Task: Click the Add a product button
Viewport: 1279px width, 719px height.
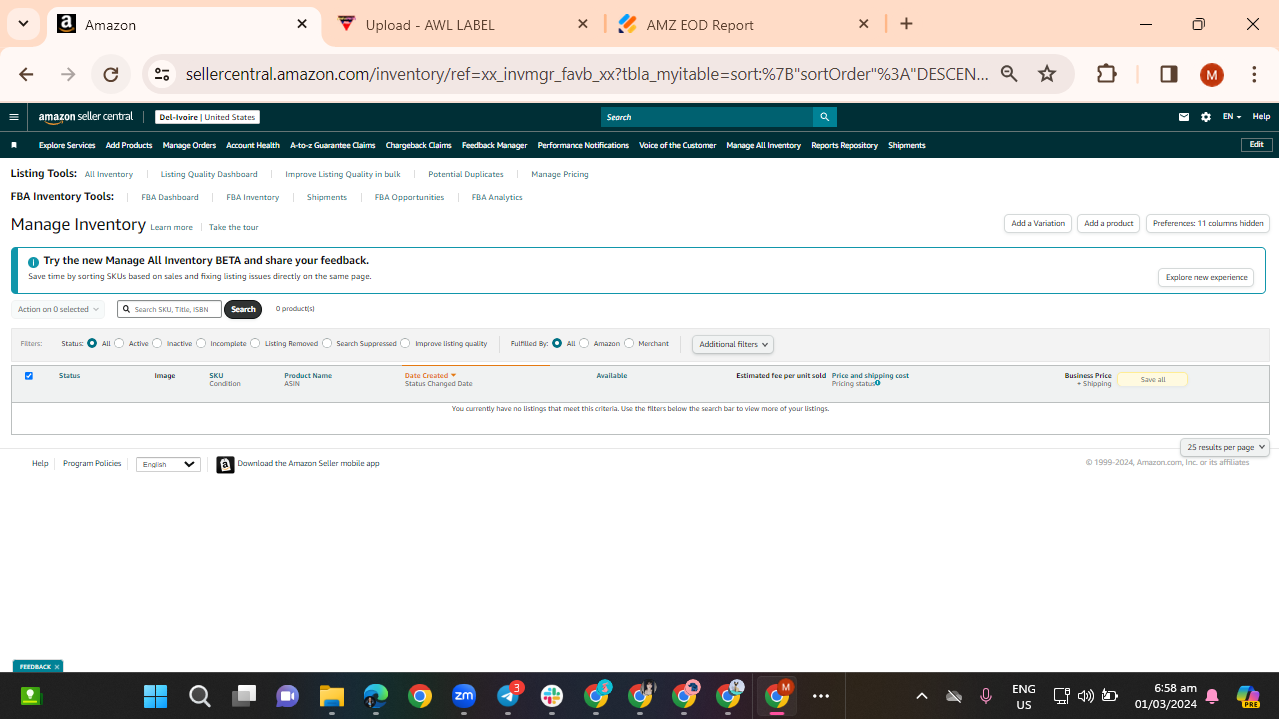Action: tap(1108, 223)
